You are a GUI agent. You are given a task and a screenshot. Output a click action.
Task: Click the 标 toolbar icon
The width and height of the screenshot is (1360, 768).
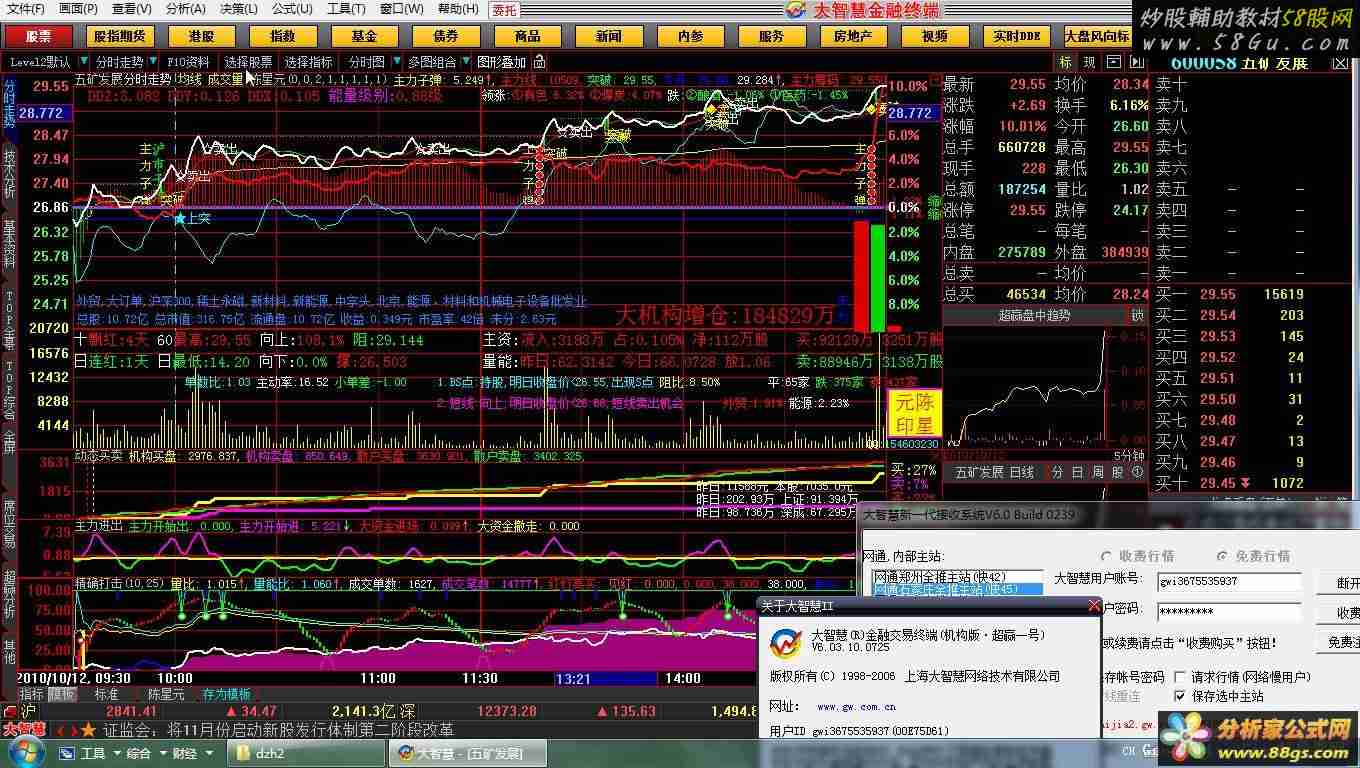coord(1065,62)
